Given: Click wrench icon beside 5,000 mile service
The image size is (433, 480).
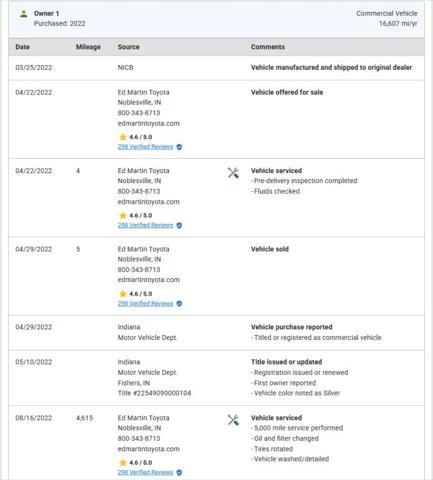Looking at the screenshot, I should 233,420.
